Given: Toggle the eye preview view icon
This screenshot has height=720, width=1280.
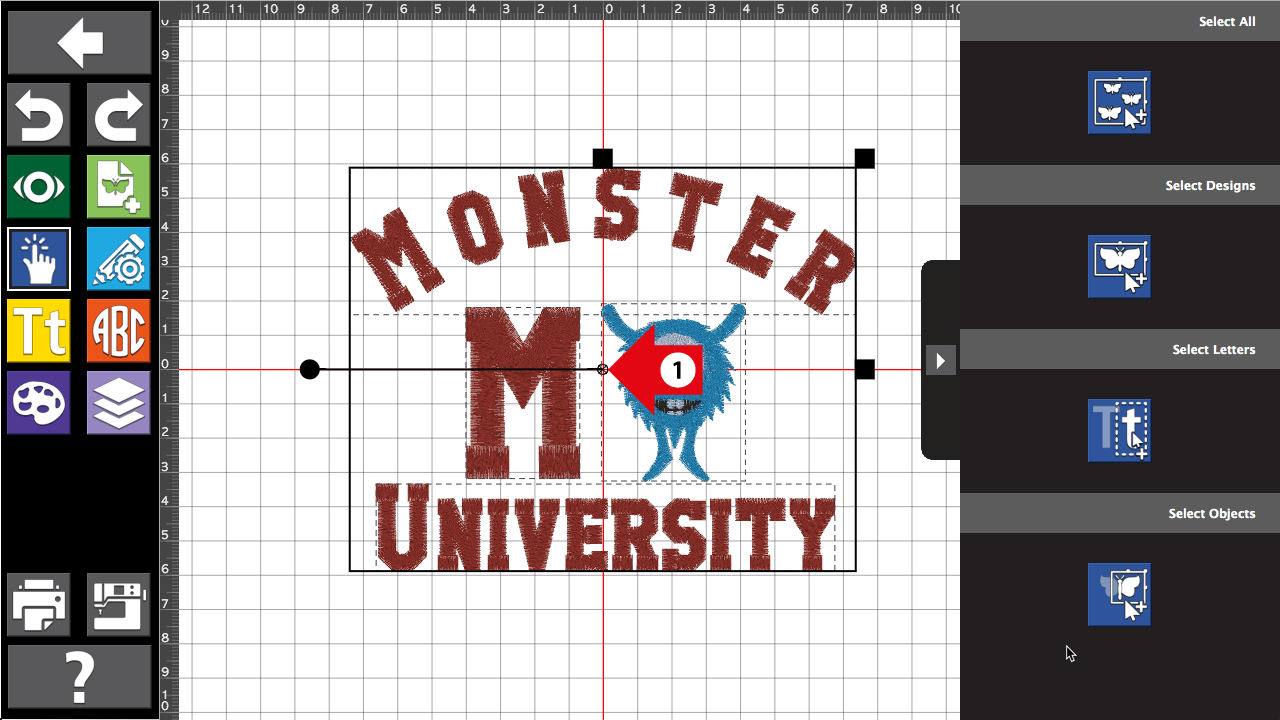Looking at the screenshot, I should coord(39,187).
